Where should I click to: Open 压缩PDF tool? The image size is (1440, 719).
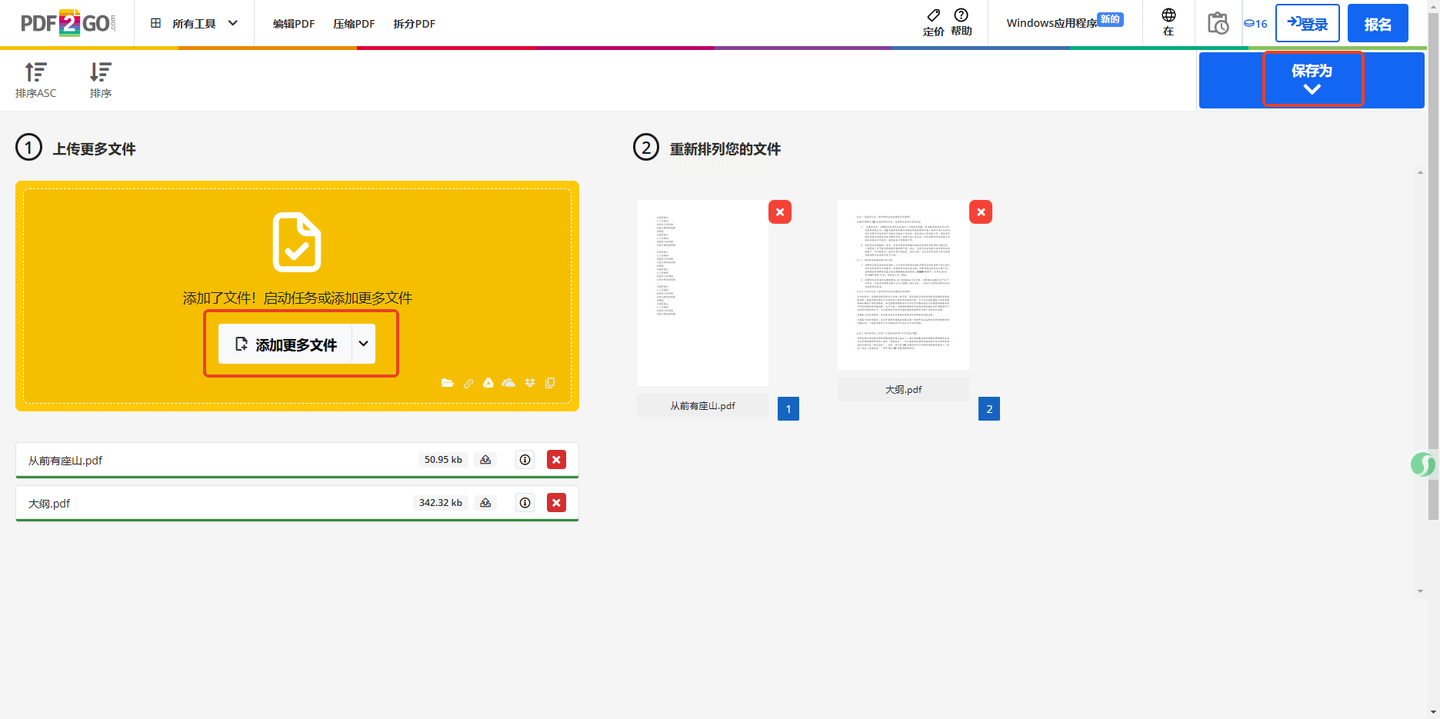click(354, 24)
